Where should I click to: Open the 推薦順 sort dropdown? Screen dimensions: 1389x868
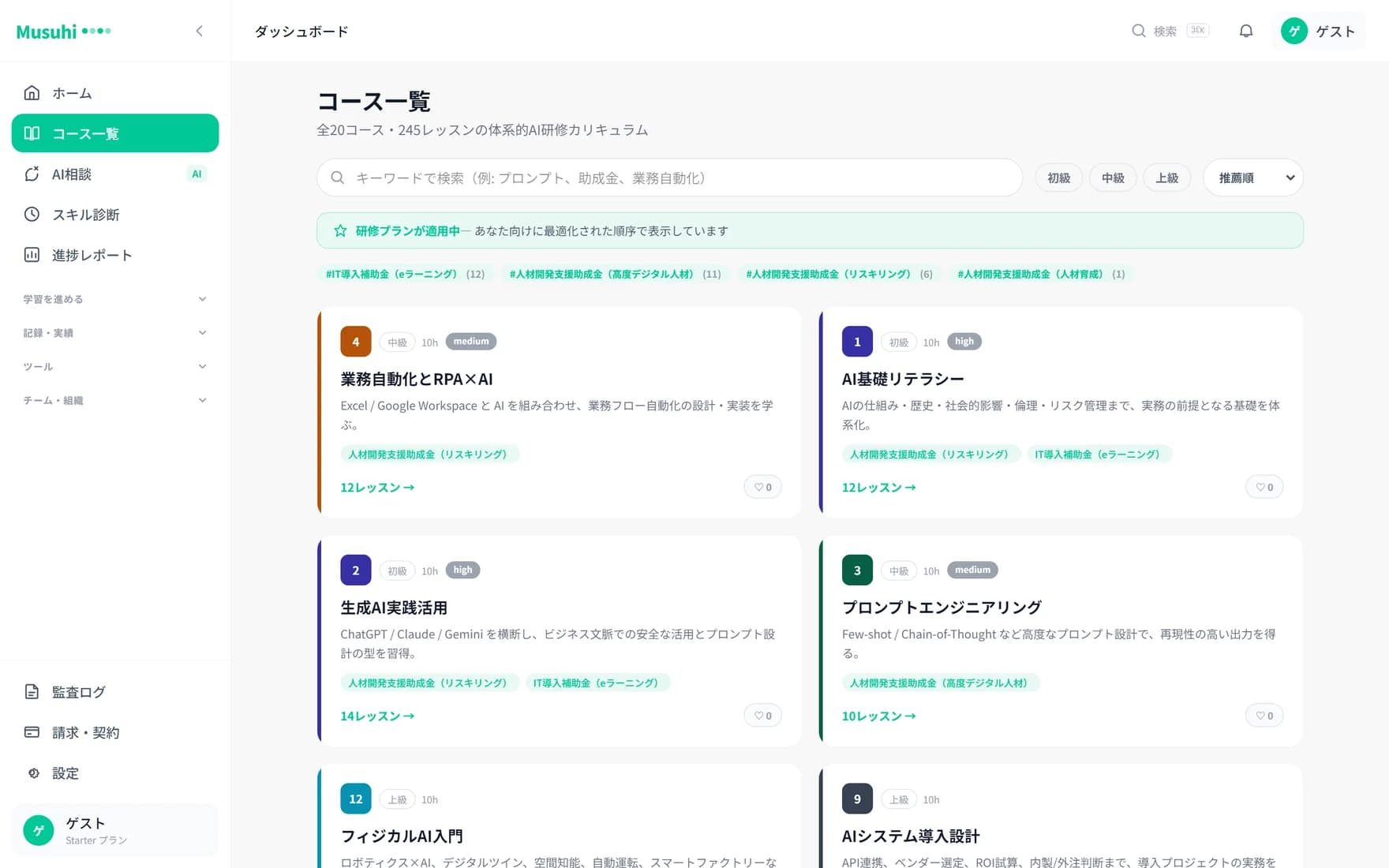pyautogui.click(x=1253, y=178)
